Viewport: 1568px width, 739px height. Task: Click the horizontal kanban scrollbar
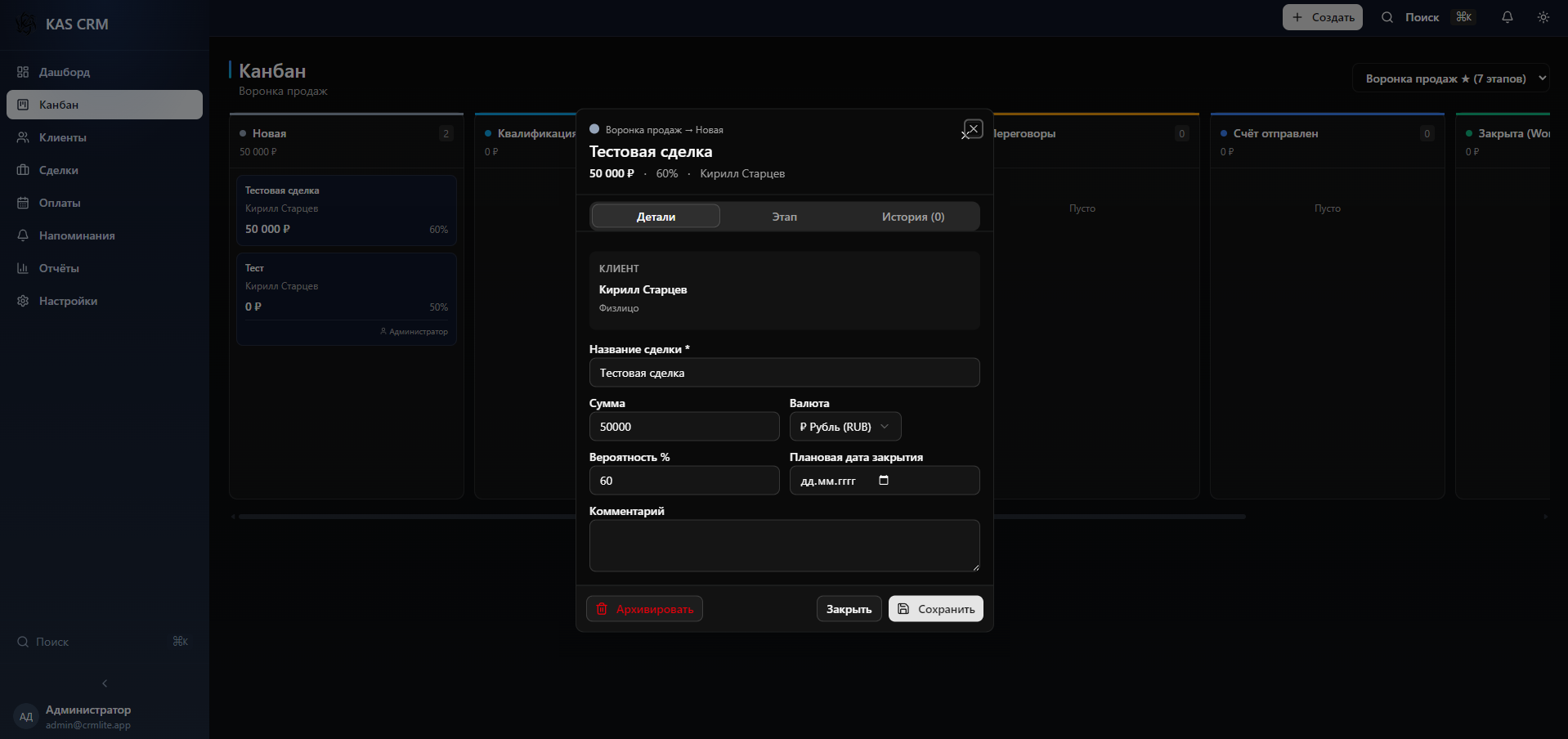coord(741,517)
